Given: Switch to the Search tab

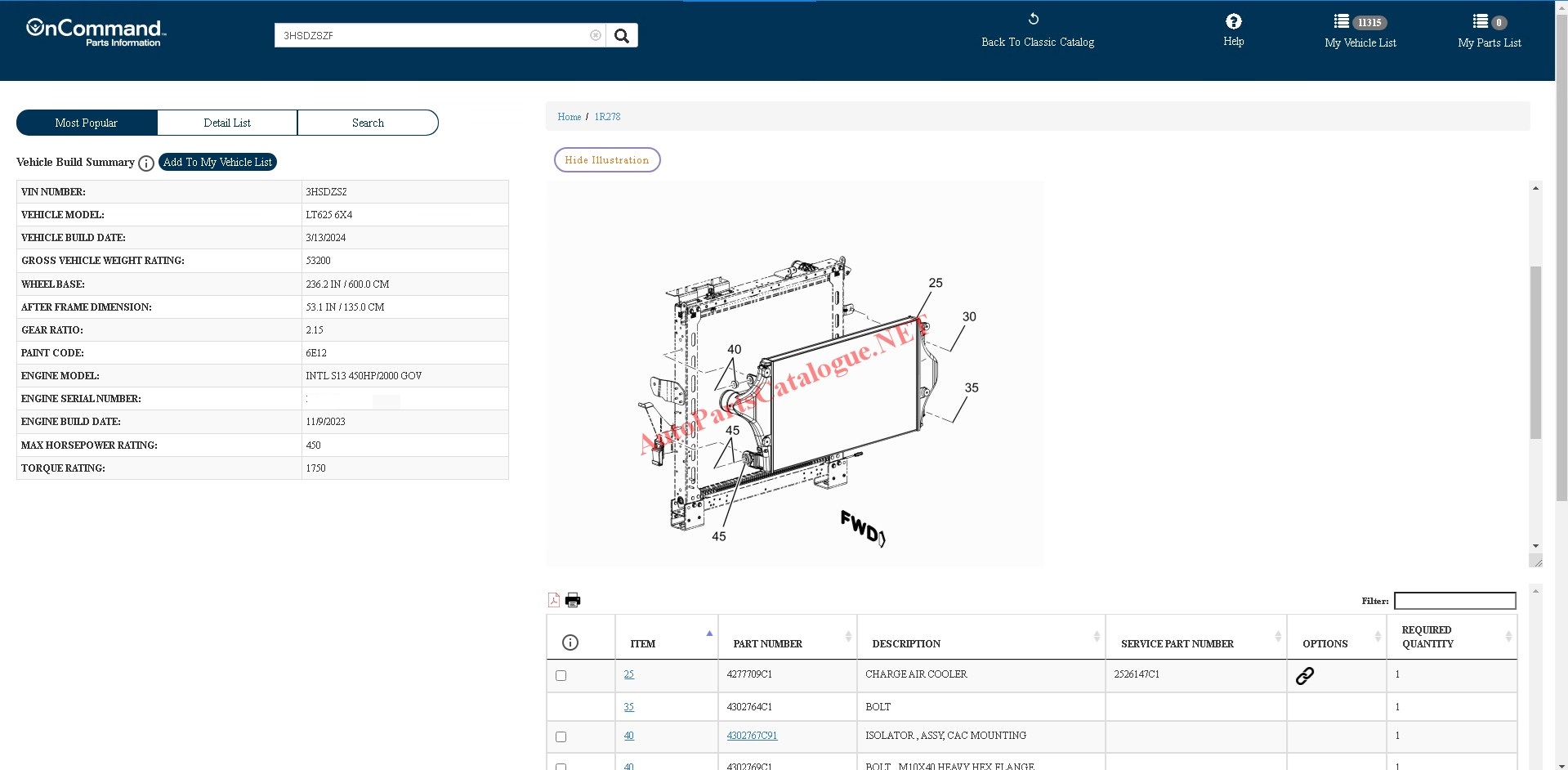Looking at the screenshot, I should click(368, 123).
